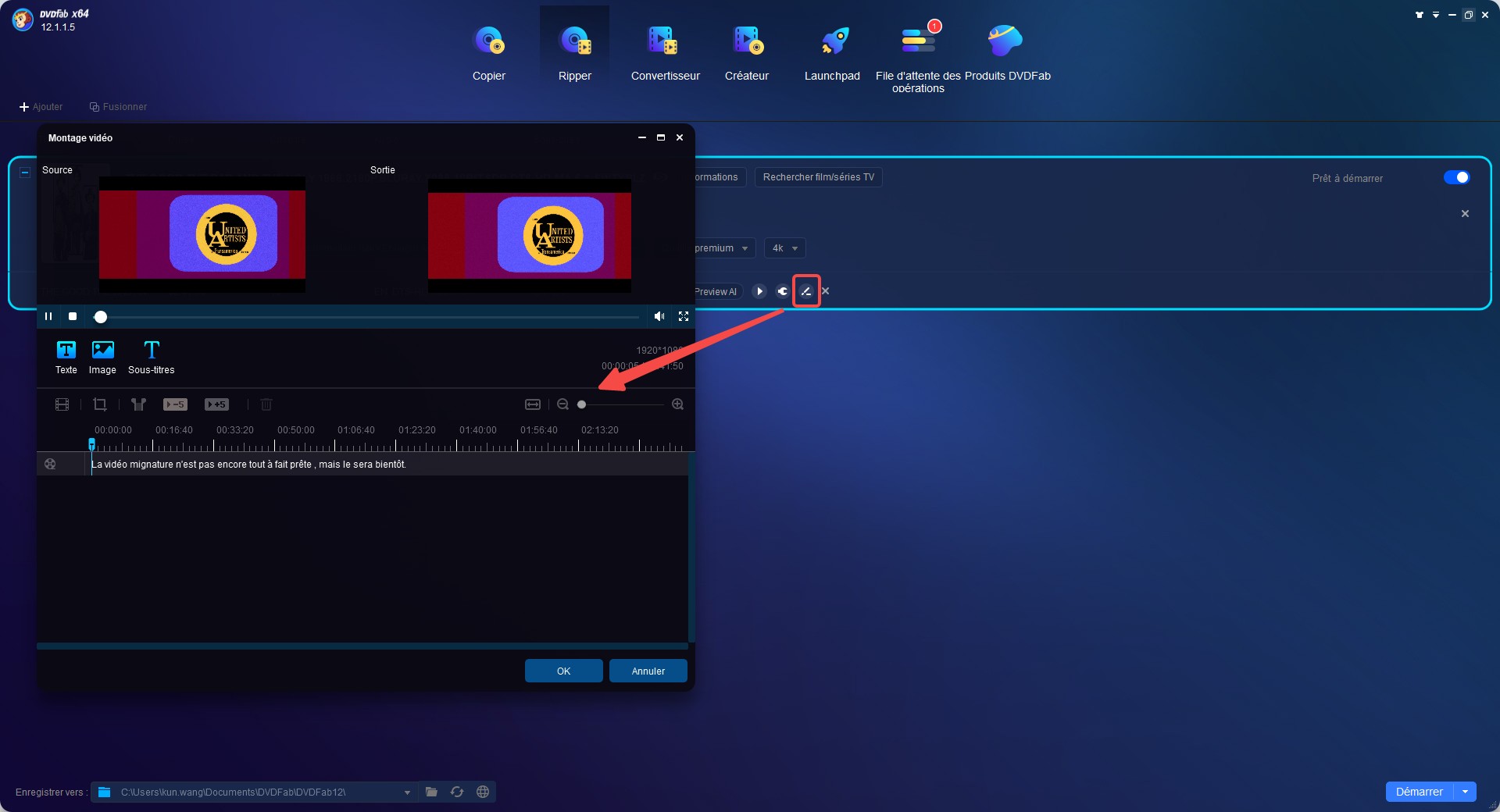Collapse the task with minus checkbox
1500x812 pixels.
(25, 173)
